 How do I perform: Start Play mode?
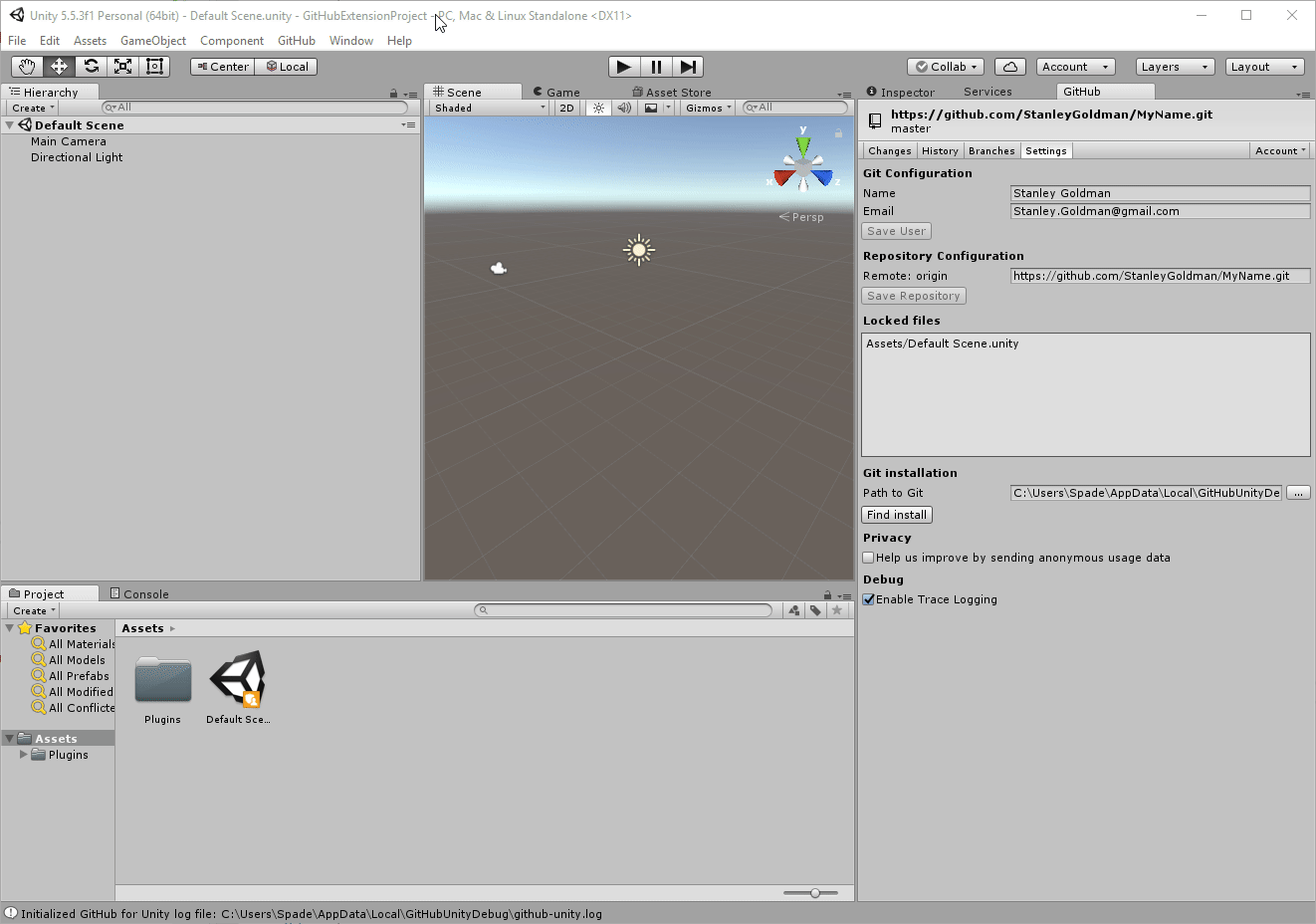coord(624,67)
